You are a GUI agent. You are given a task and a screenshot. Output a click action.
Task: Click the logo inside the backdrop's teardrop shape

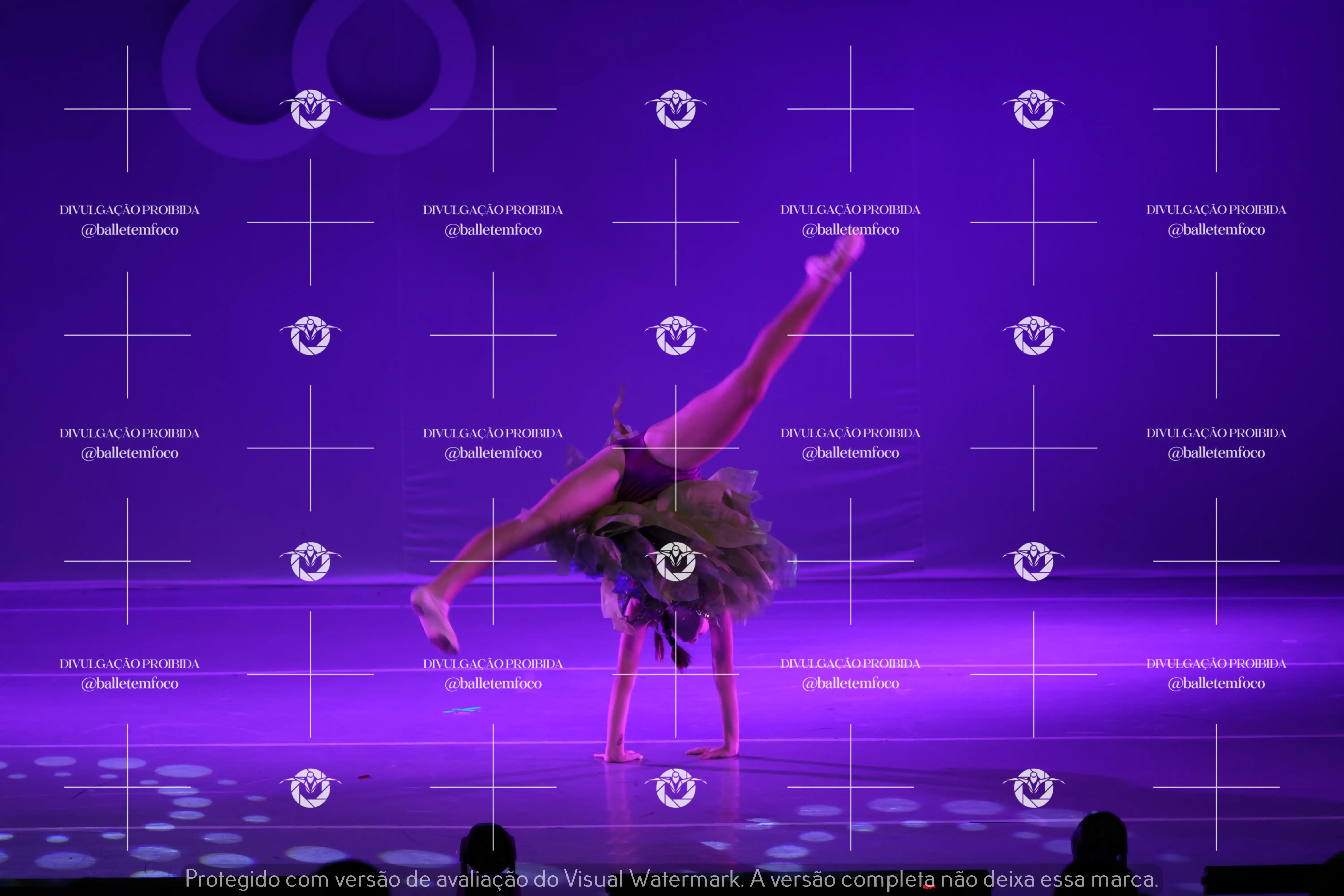pyautogui.click(x=310, y=109)
